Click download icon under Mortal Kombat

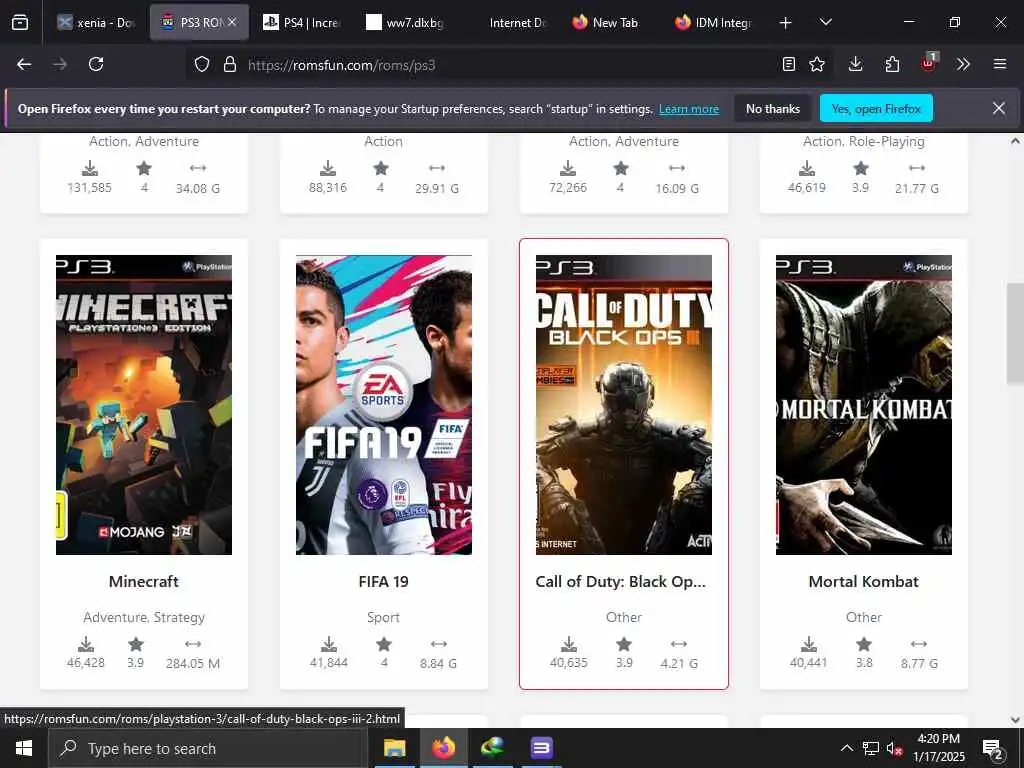click(808, 645)
